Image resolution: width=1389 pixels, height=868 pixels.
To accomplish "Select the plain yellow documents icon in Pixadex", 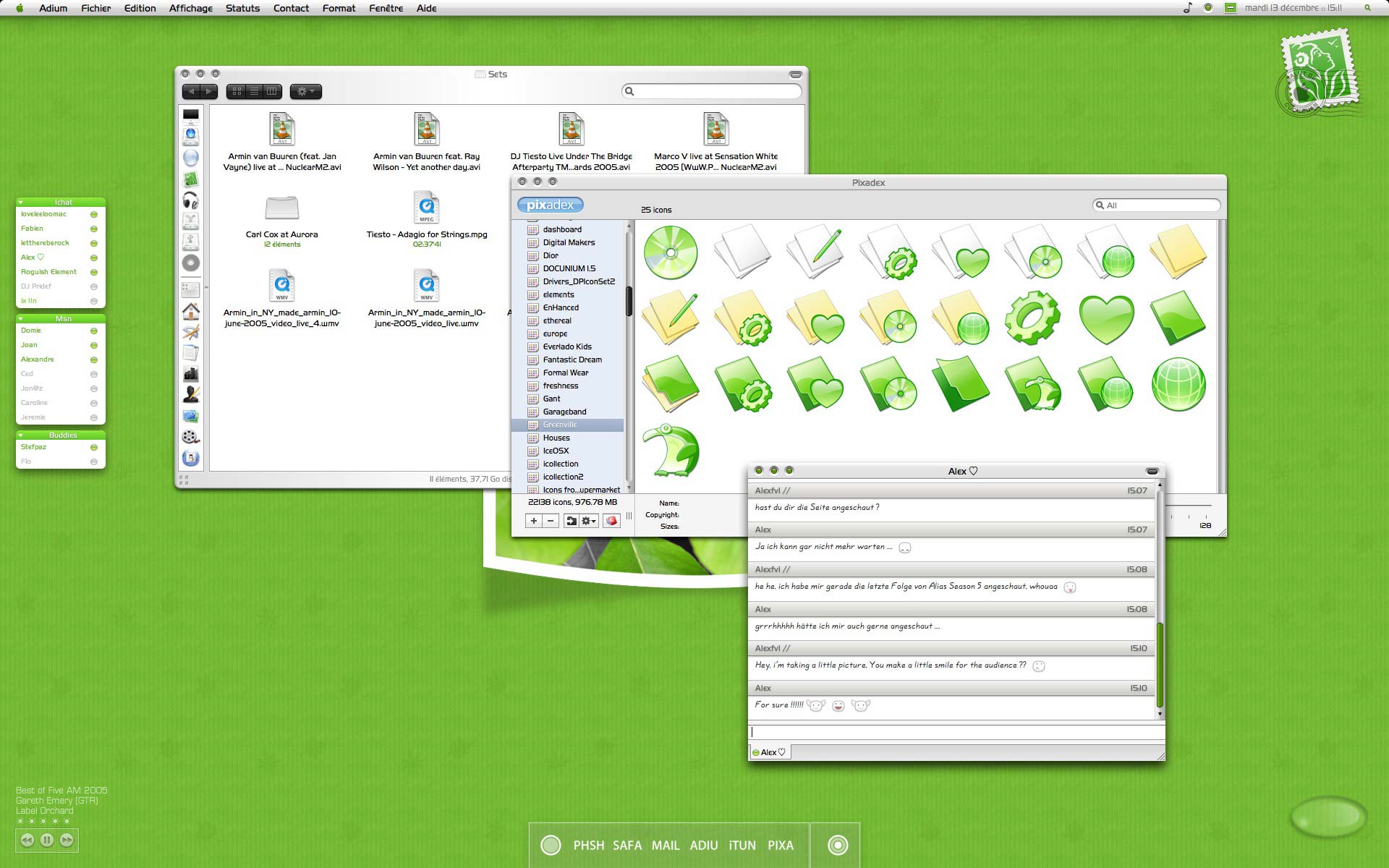I will click(1178, 252).
